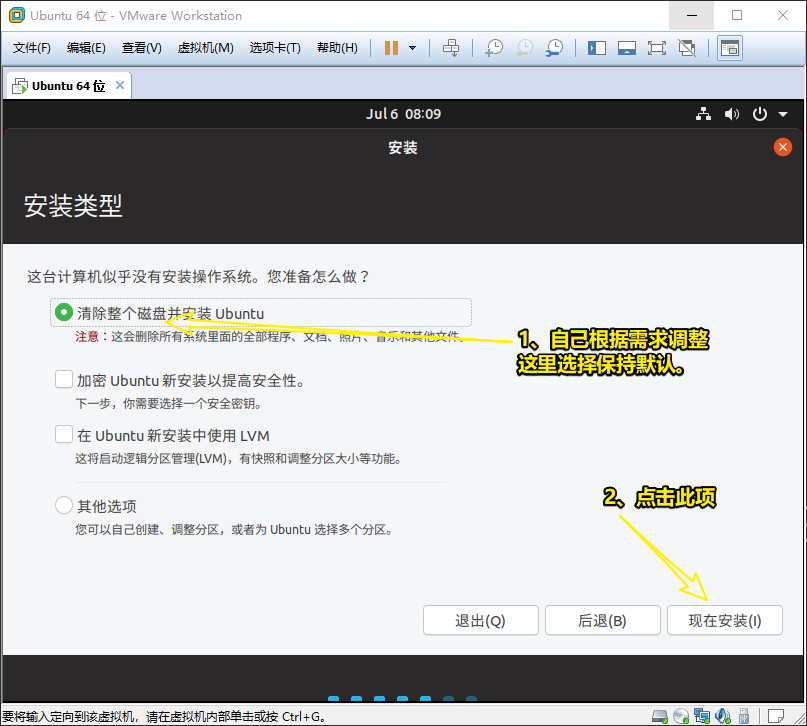Select erase disk and install Ubuntu option
Screen dimensions: 807x726
click(64, 313)
